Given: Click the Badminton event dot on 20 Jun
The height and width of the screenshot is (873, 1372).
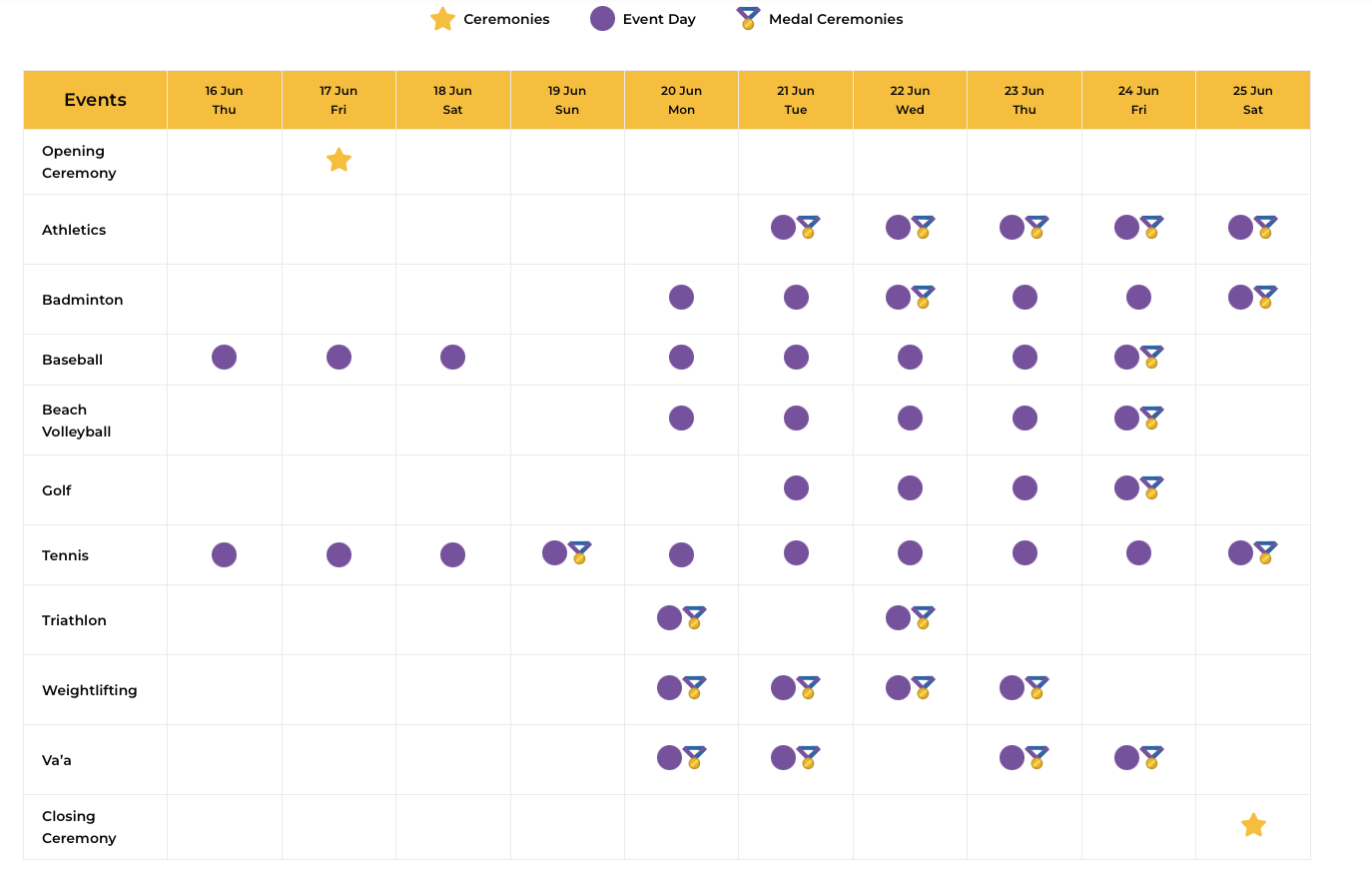Looking at the screenshot, I should tap(681, 297).
